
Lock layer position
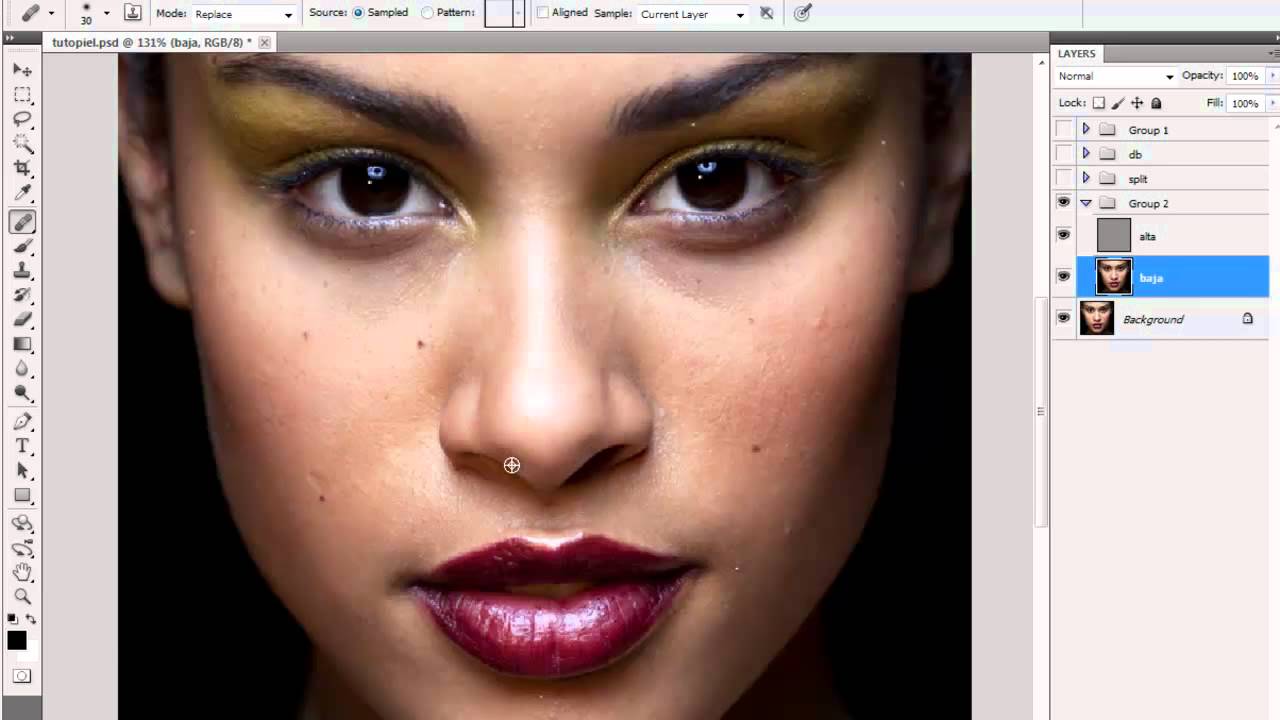(1137, 103)
